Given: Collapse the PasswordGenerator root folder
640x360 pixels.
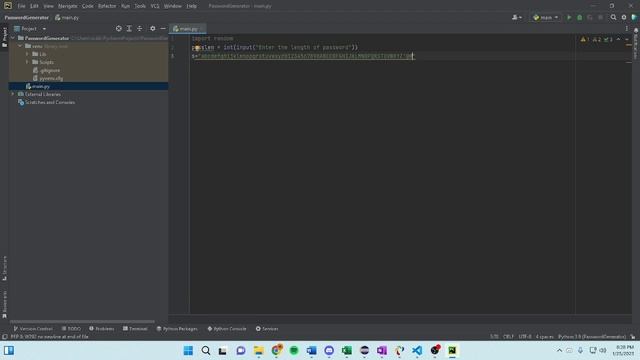Looking at the screenshot, I should [x=13, y=38].
